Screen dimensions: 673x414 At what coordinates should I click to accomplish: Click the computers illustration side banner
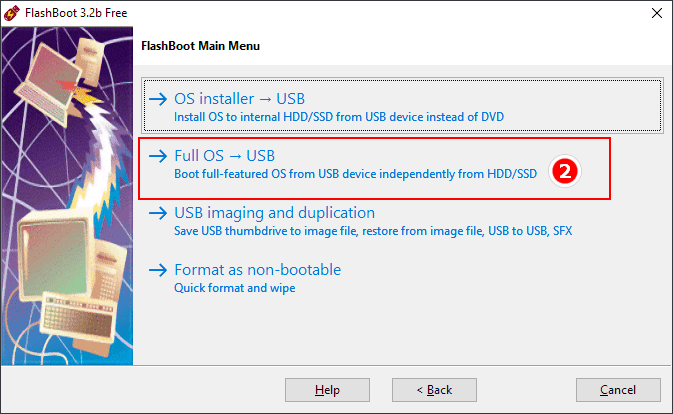[x=67, y=196]
